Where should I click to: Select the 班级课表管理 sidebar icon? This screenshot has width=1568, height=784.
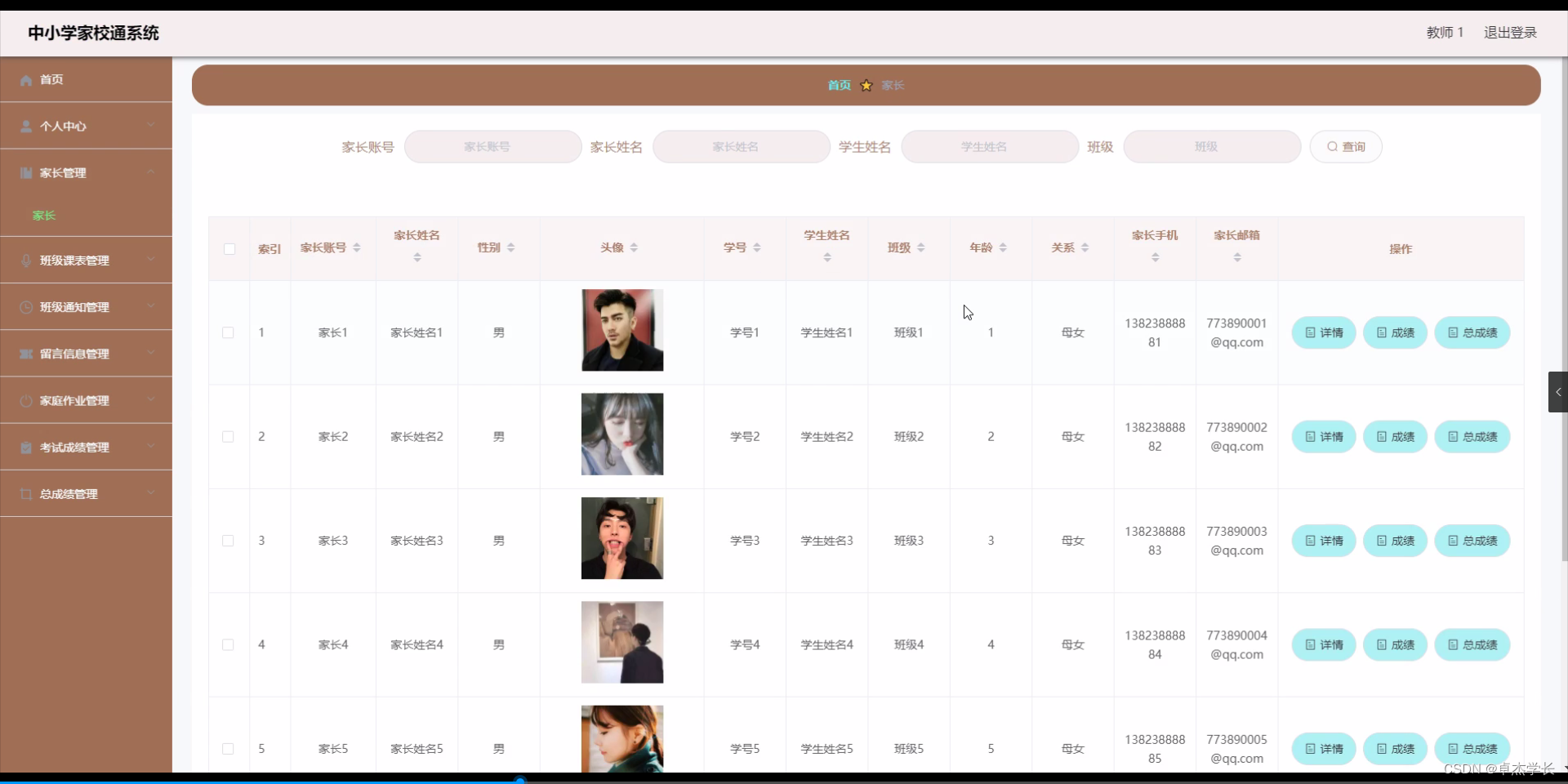25,260
